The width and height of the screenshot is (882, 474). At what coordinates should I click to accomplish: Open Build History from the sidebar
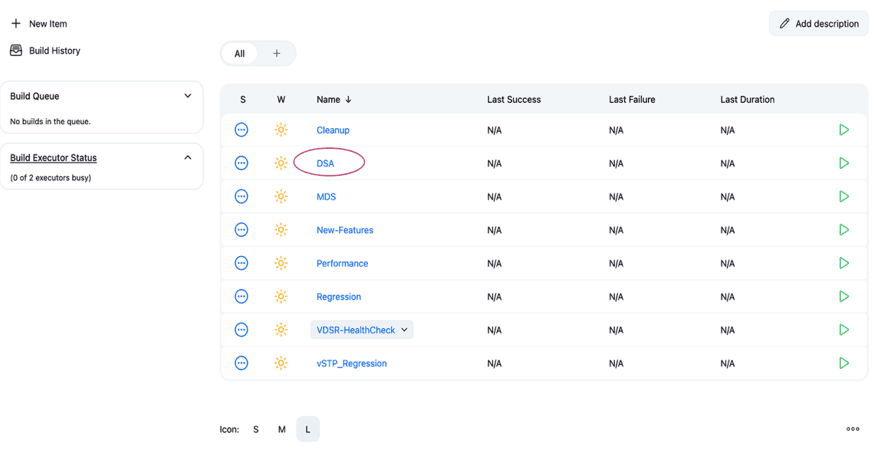54,50
